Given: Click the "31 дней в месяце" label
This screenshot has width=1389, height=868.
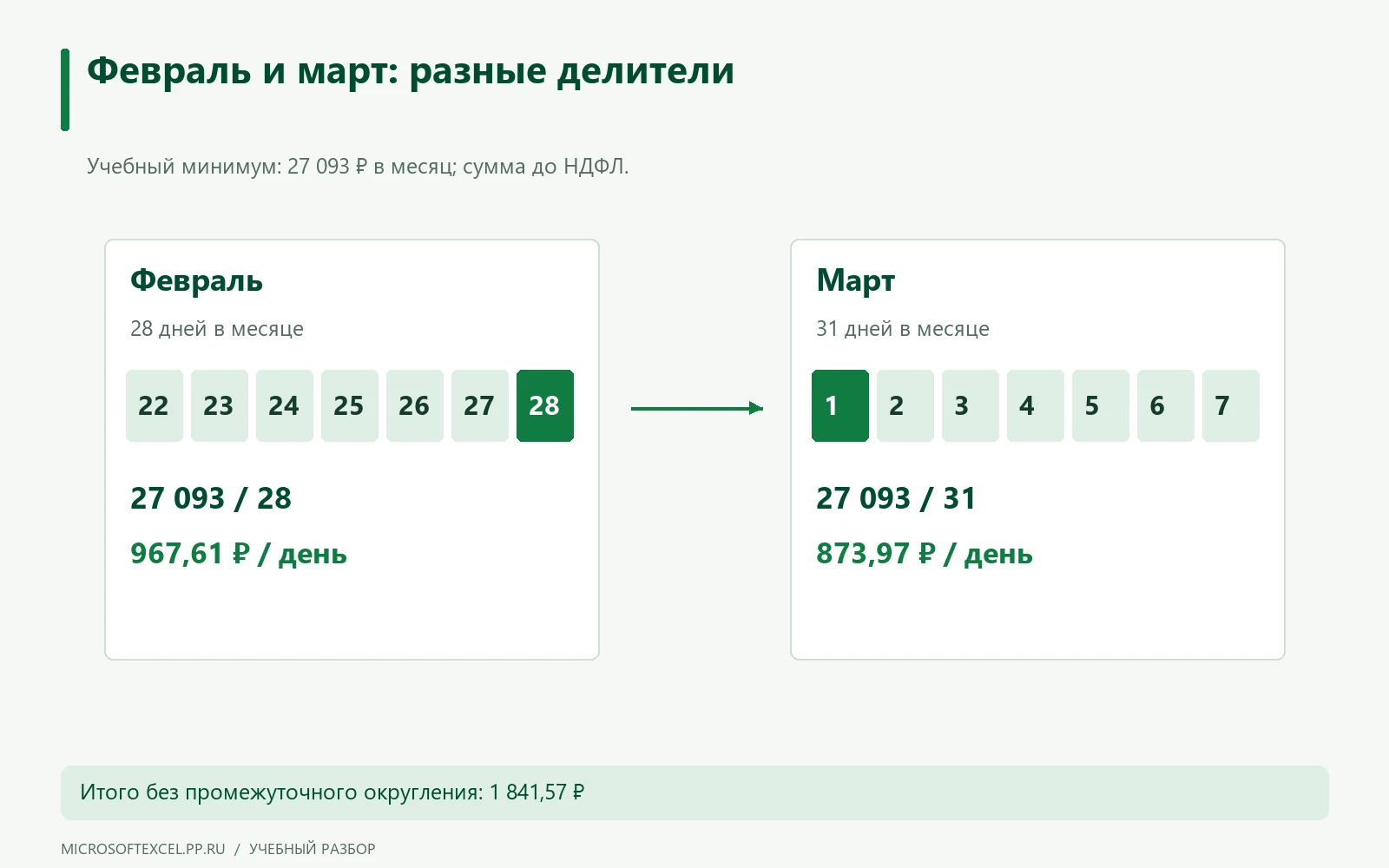Looking at the screenshot, I should click(903, 329).
